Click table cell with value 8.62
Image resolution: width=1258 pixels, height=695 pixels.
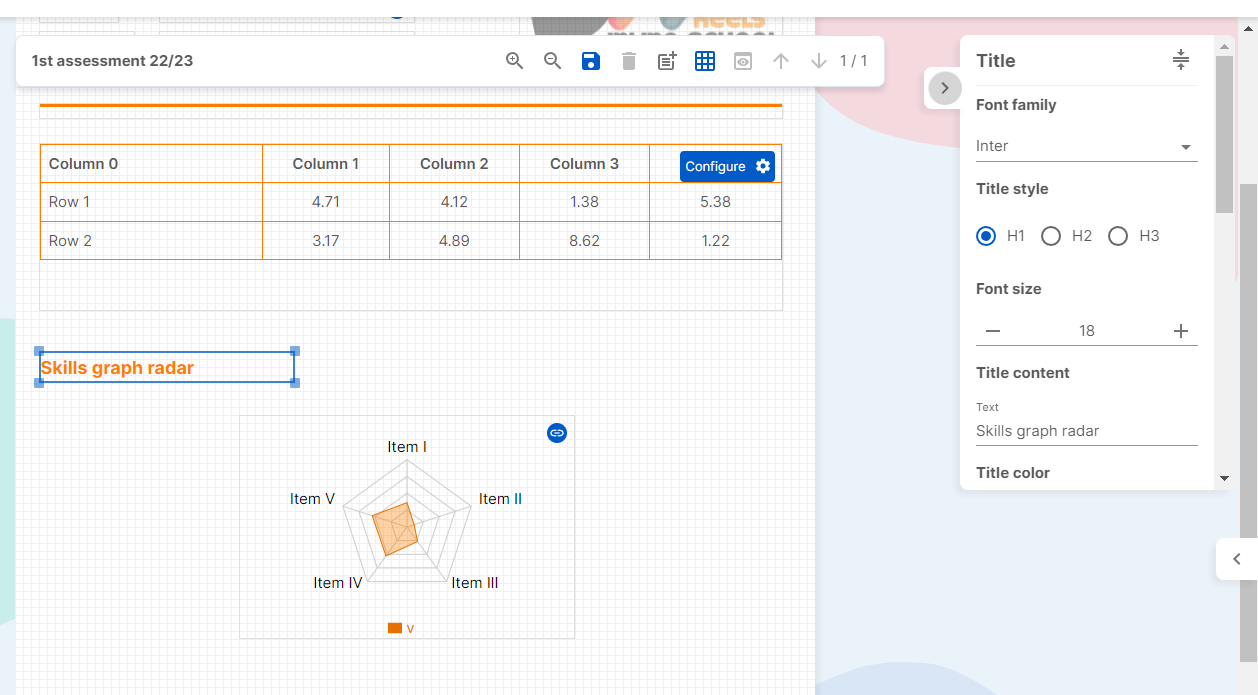(584, 241)
